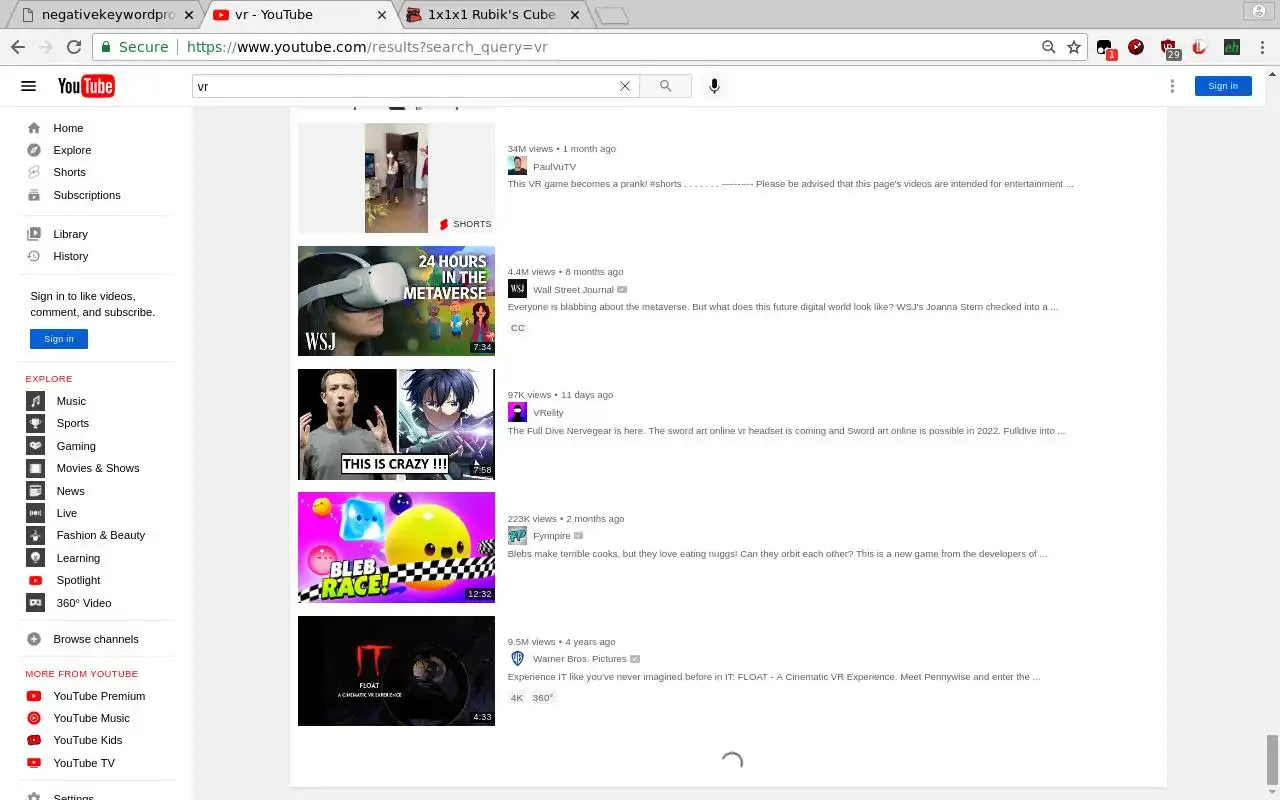Open the THIS IS CRAZY video thumbnail

pyautogui.click(x=396, y=424)
